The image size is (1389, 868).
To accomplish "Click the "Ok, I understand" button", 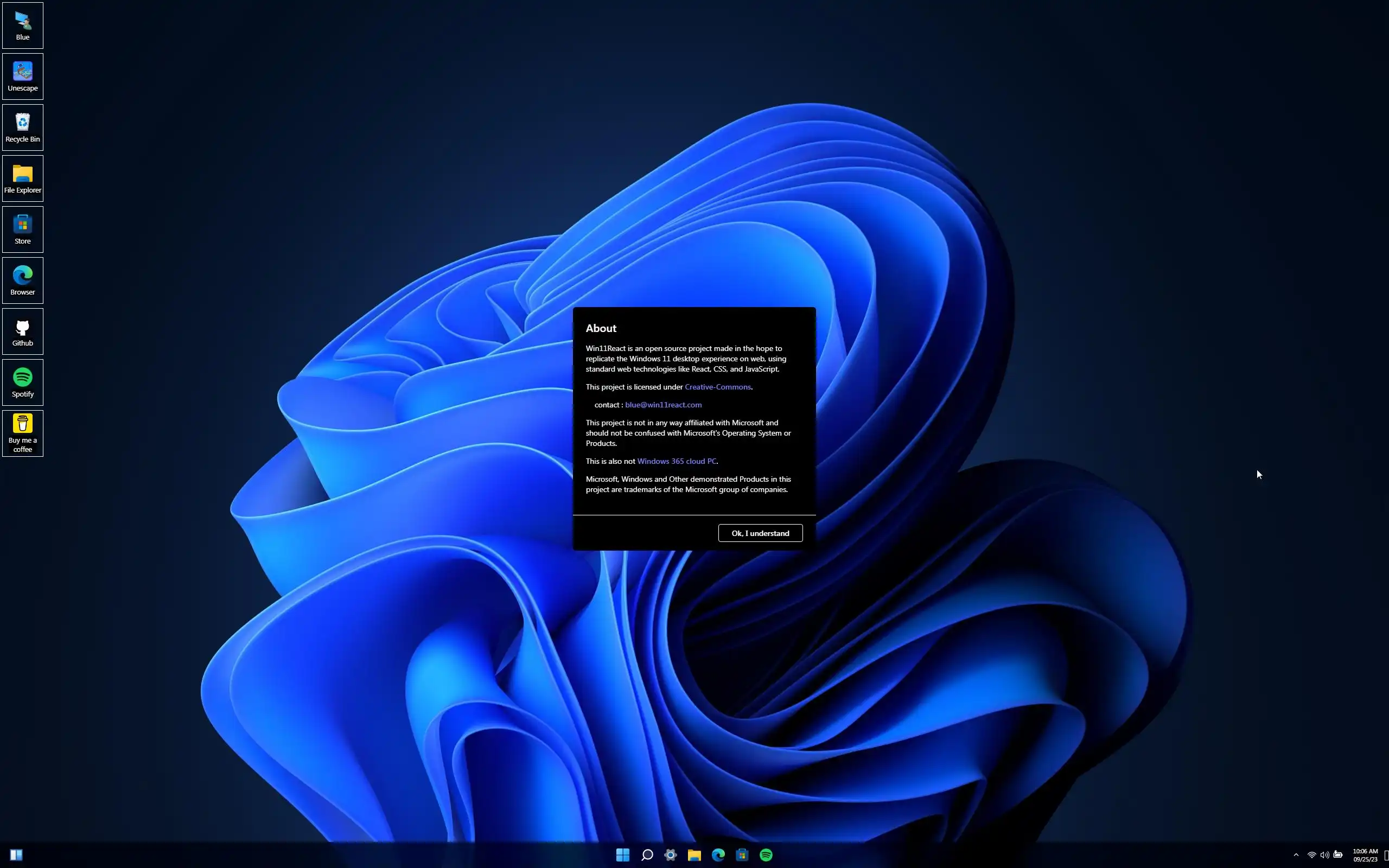I will [x=760, y=533].
